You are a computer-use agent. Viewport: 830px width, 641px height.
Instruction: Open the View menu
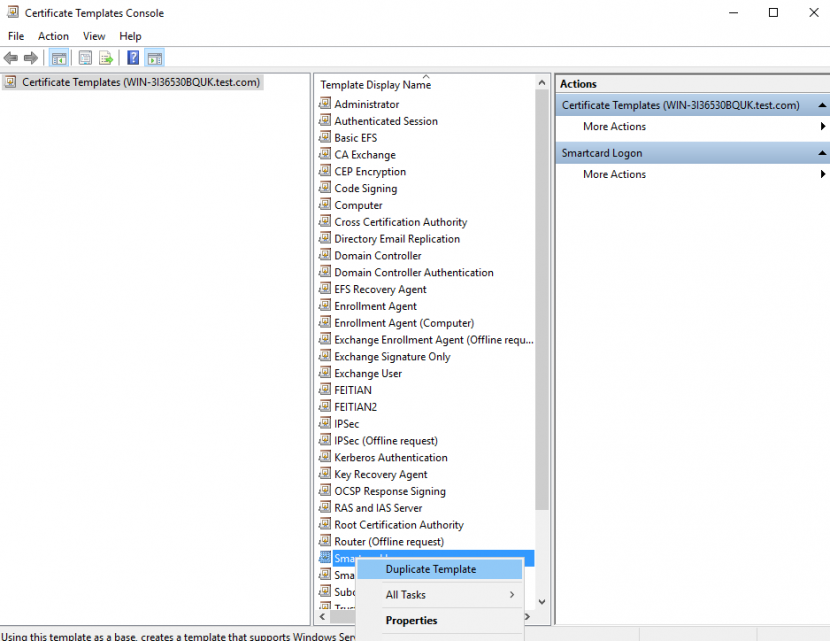94,35
